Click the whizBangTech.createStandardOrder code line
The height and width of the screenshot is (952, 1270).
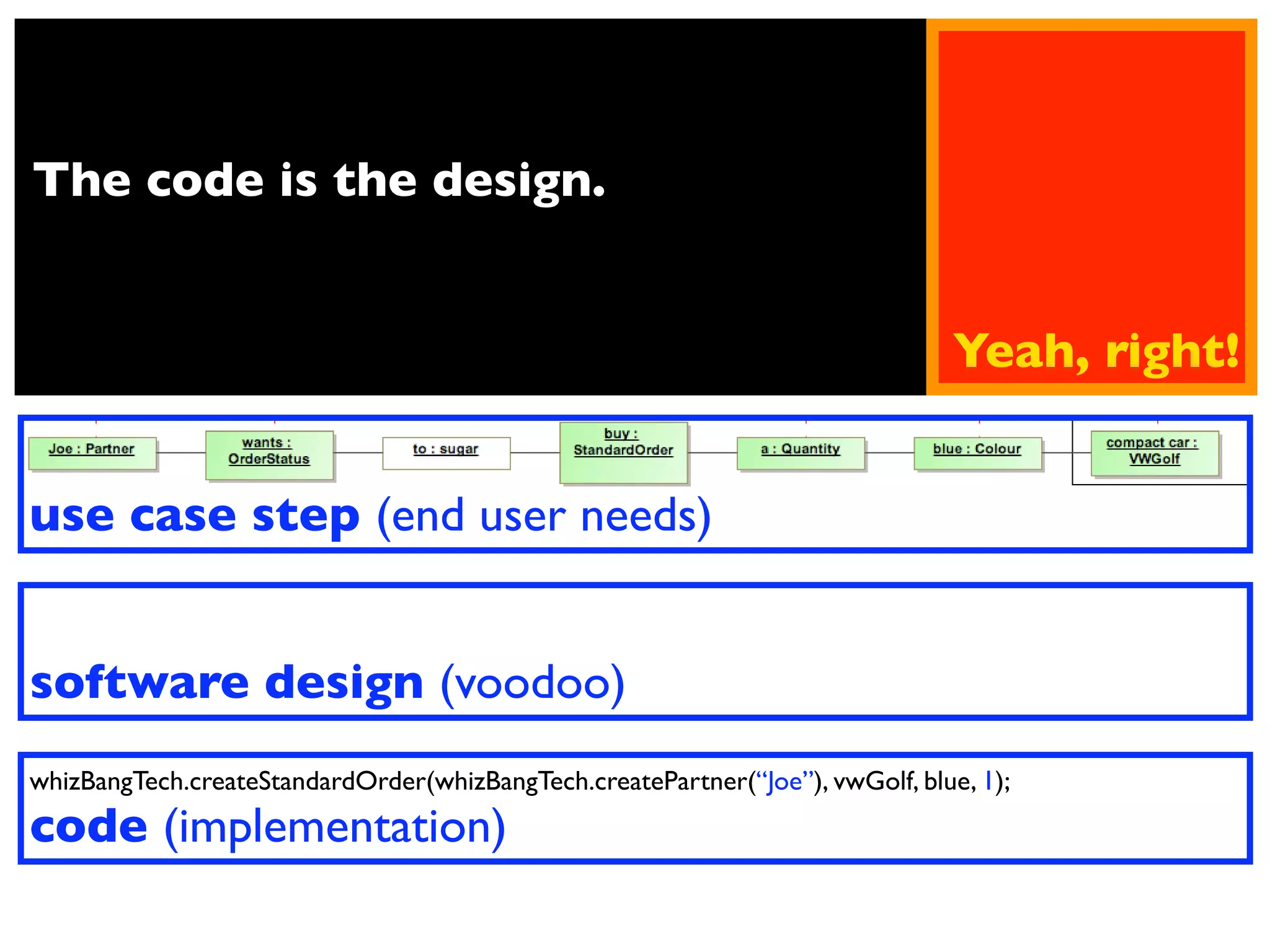(520, 782)
